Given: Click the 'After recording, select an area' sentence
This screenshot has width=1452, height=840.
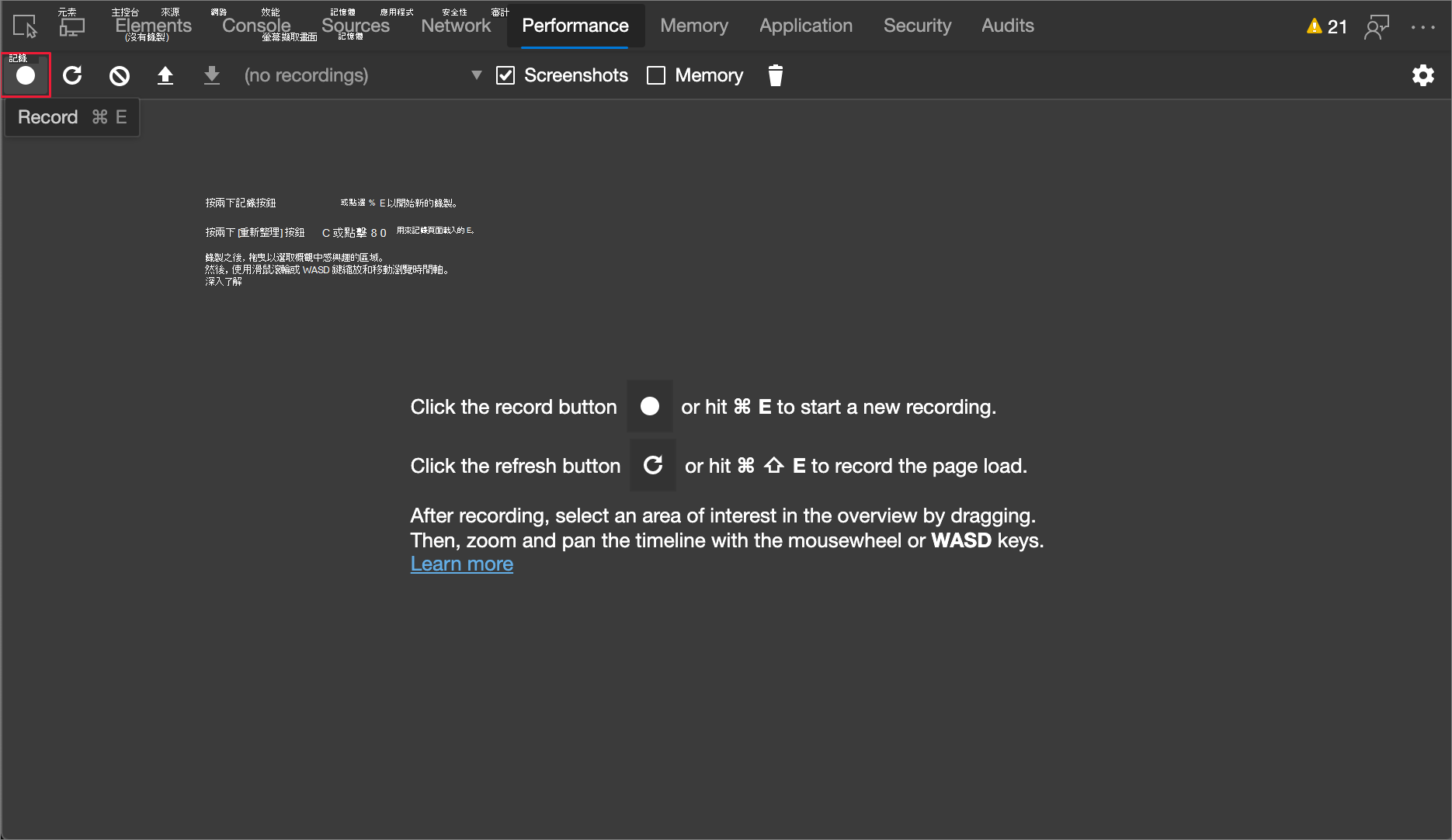Looking at the screenshot, I should 724,515.
